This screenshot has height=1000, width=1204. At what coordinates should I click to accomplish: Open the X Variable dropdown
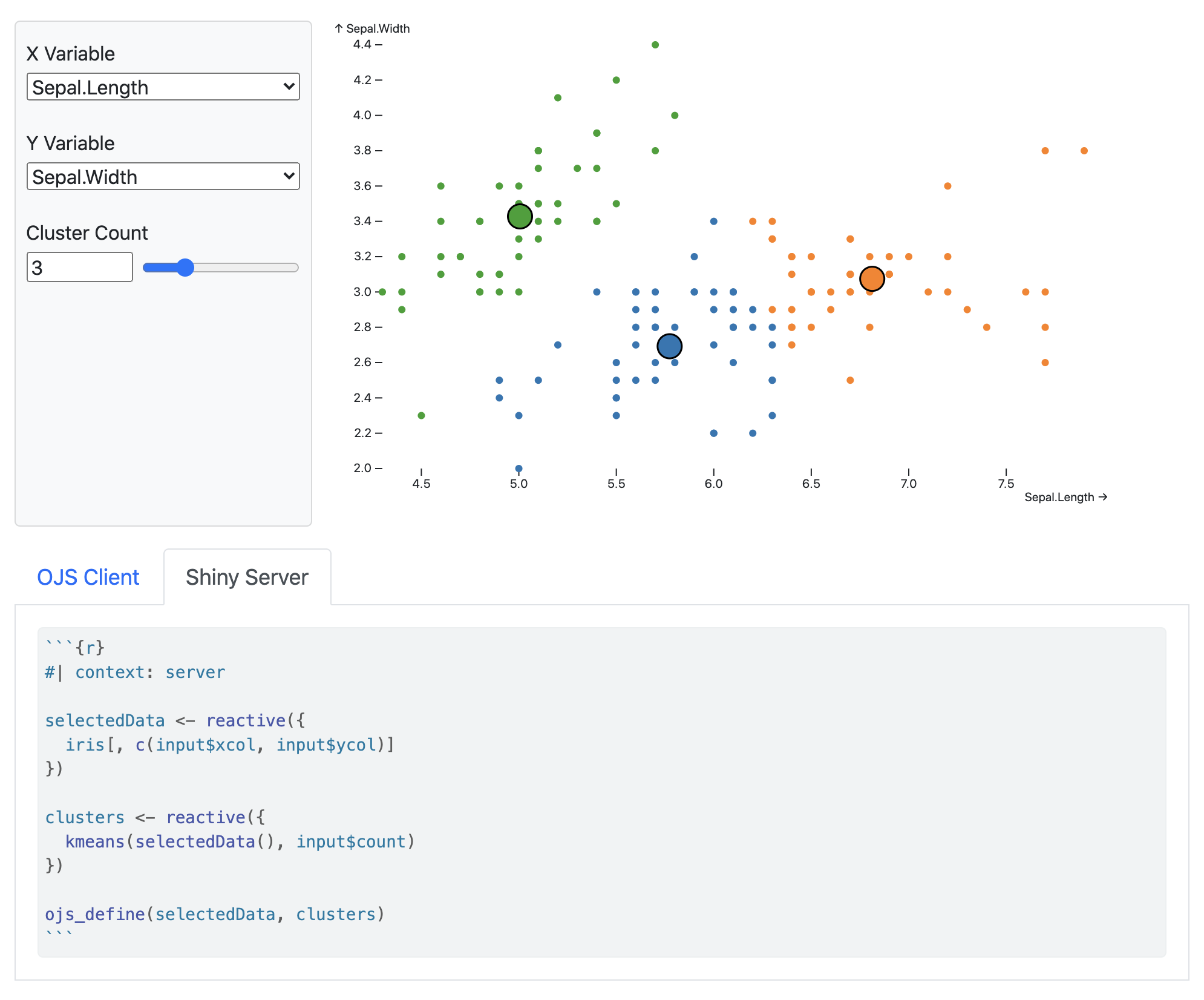(163, 87)
